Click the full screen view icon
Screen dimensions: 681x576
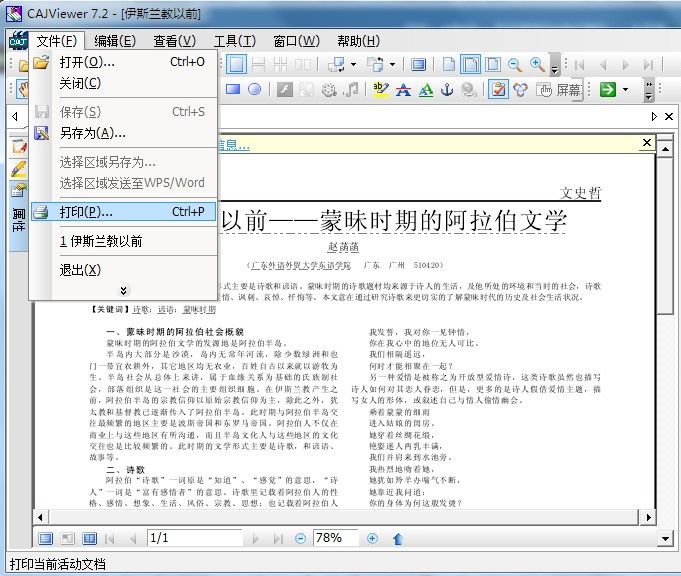click(x=418, y=65)
